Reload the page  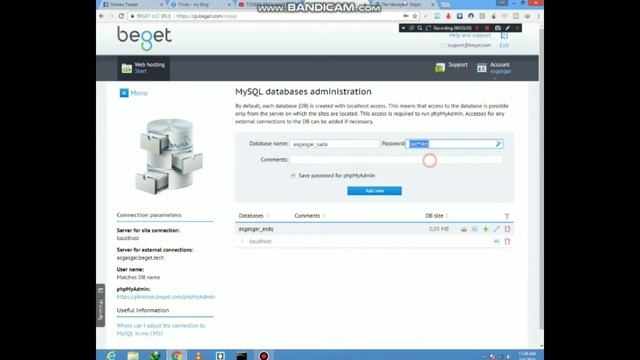pos(121,16)
